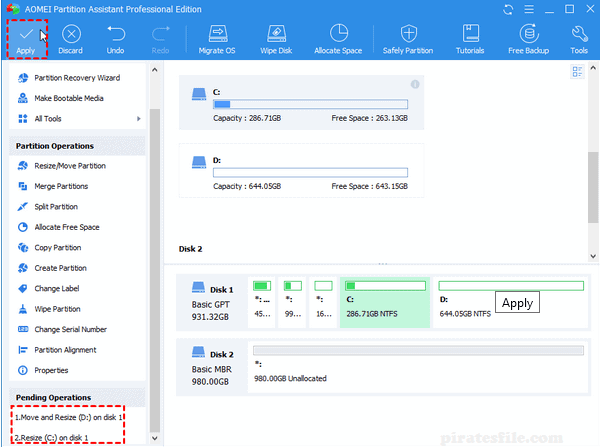Viewport: 600px width, 447px height.
Task: Undo the last operation
Action: pos(115,39)
